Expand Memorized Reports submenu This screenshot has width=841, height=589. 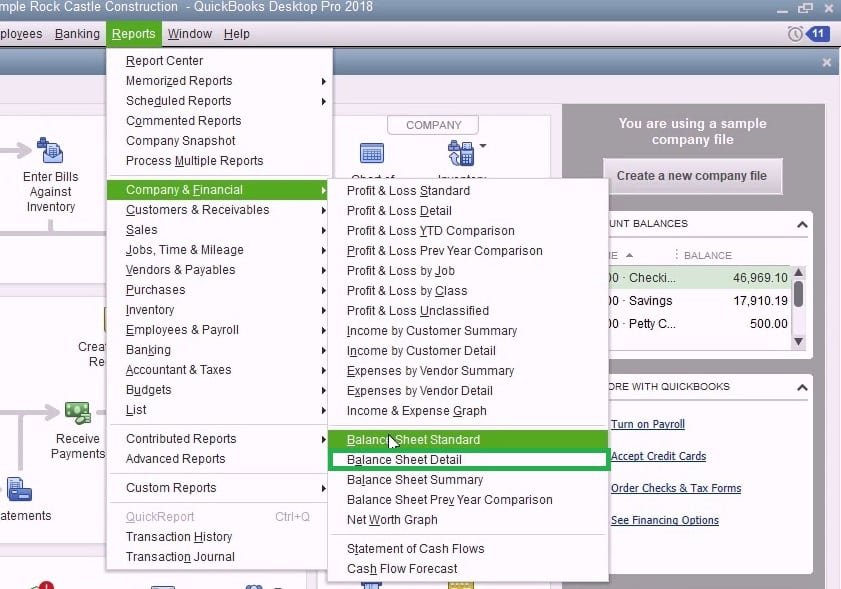[x=323, y=81]
